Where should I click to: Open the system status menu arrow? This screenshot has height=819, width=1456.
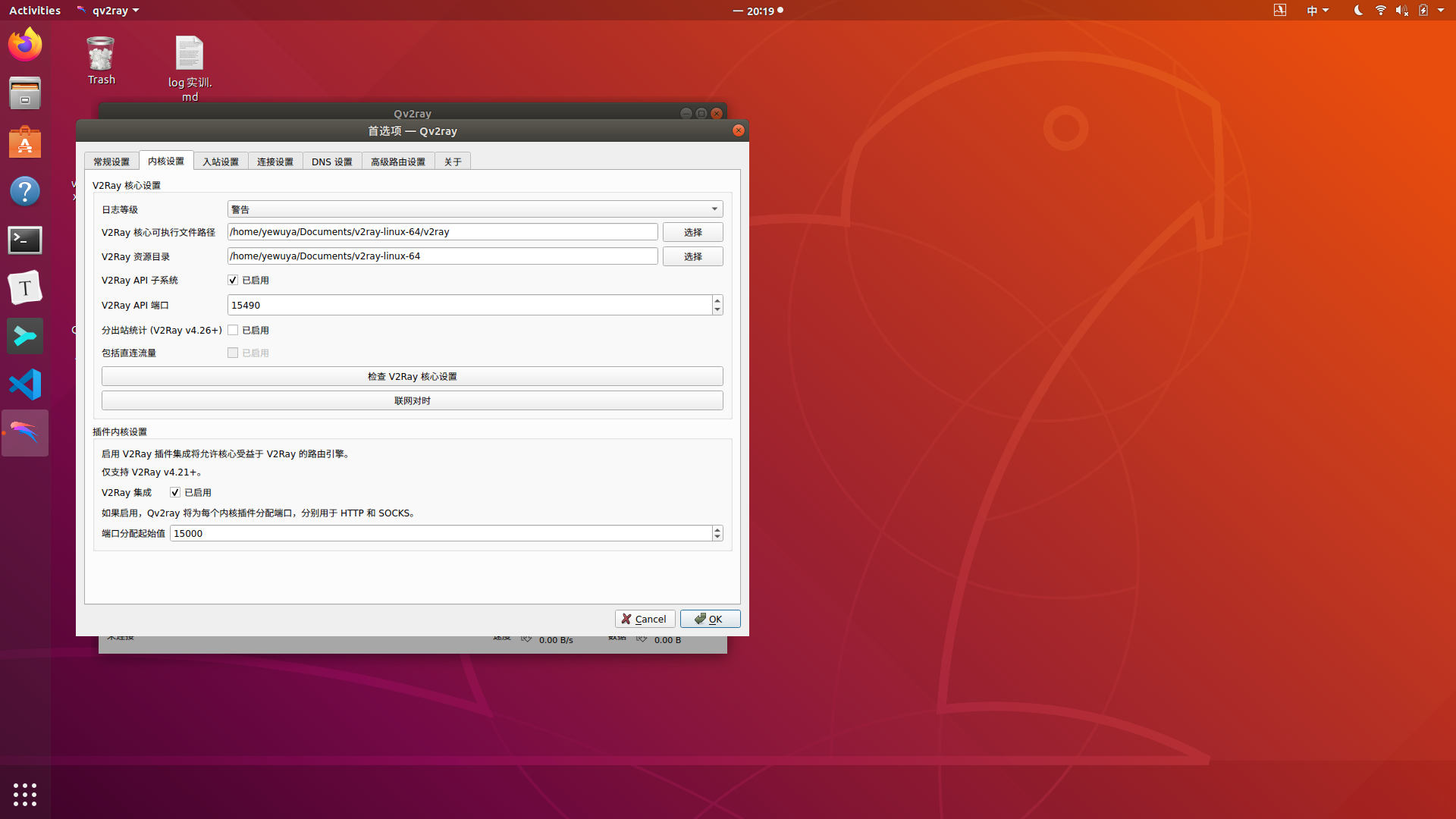point(1441,11)
